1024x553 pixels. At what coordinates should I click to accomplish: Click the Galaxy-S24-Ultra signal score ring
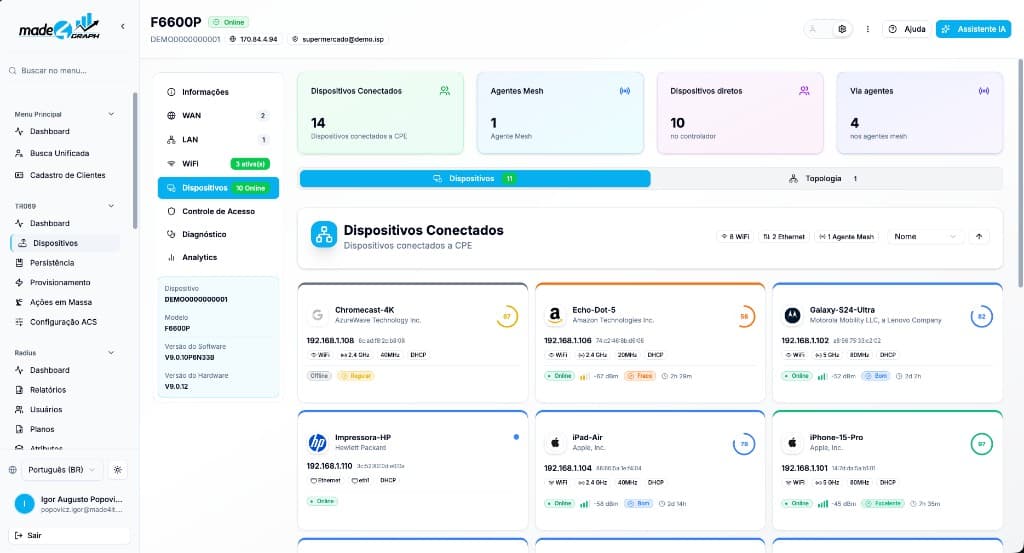(x=981, y=317)
